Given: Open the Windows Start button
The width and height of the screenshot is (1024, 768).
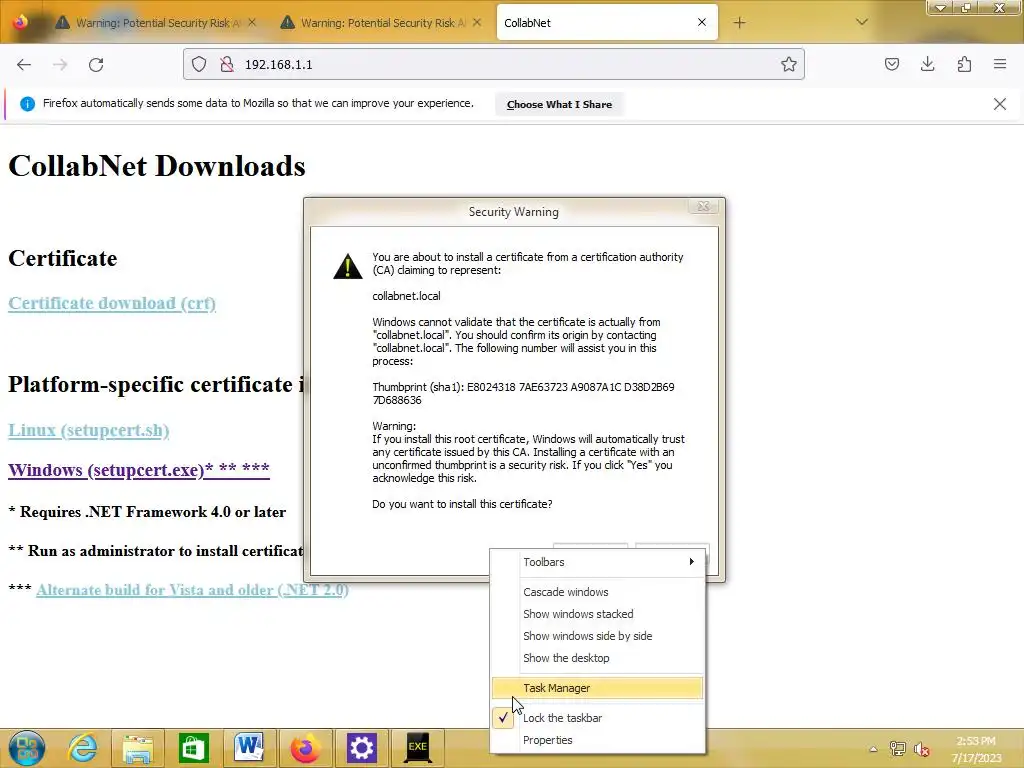Looking at the screenshot, I should coord(27,748).
